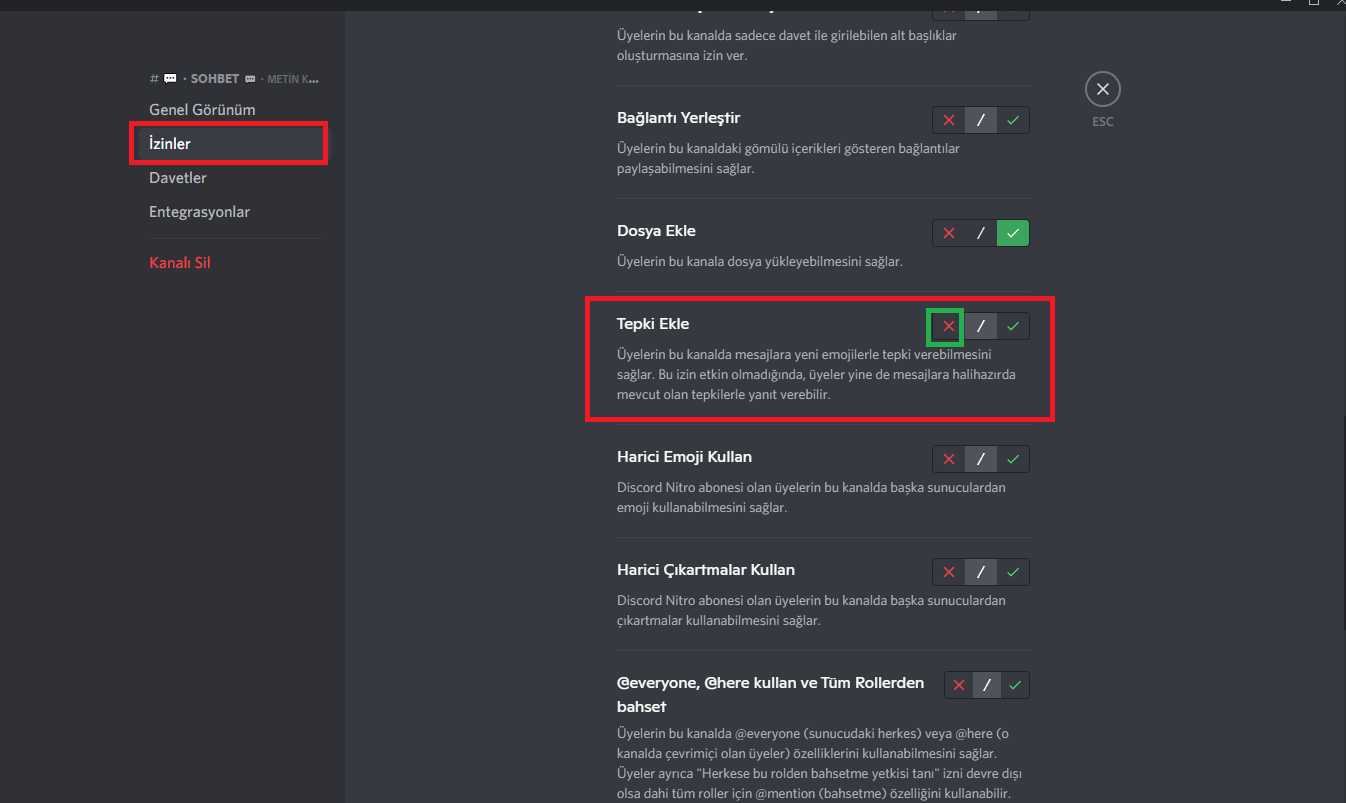Allow the @everyone, @here mention permission
1346x803 pixels.
point(1015,685)
